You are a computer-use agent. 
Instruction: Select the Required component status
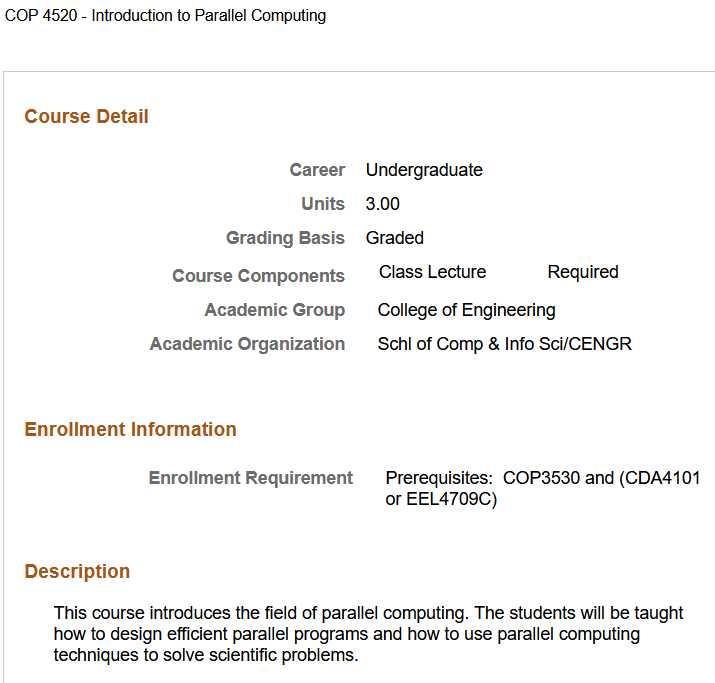click(x=583, y=272)
